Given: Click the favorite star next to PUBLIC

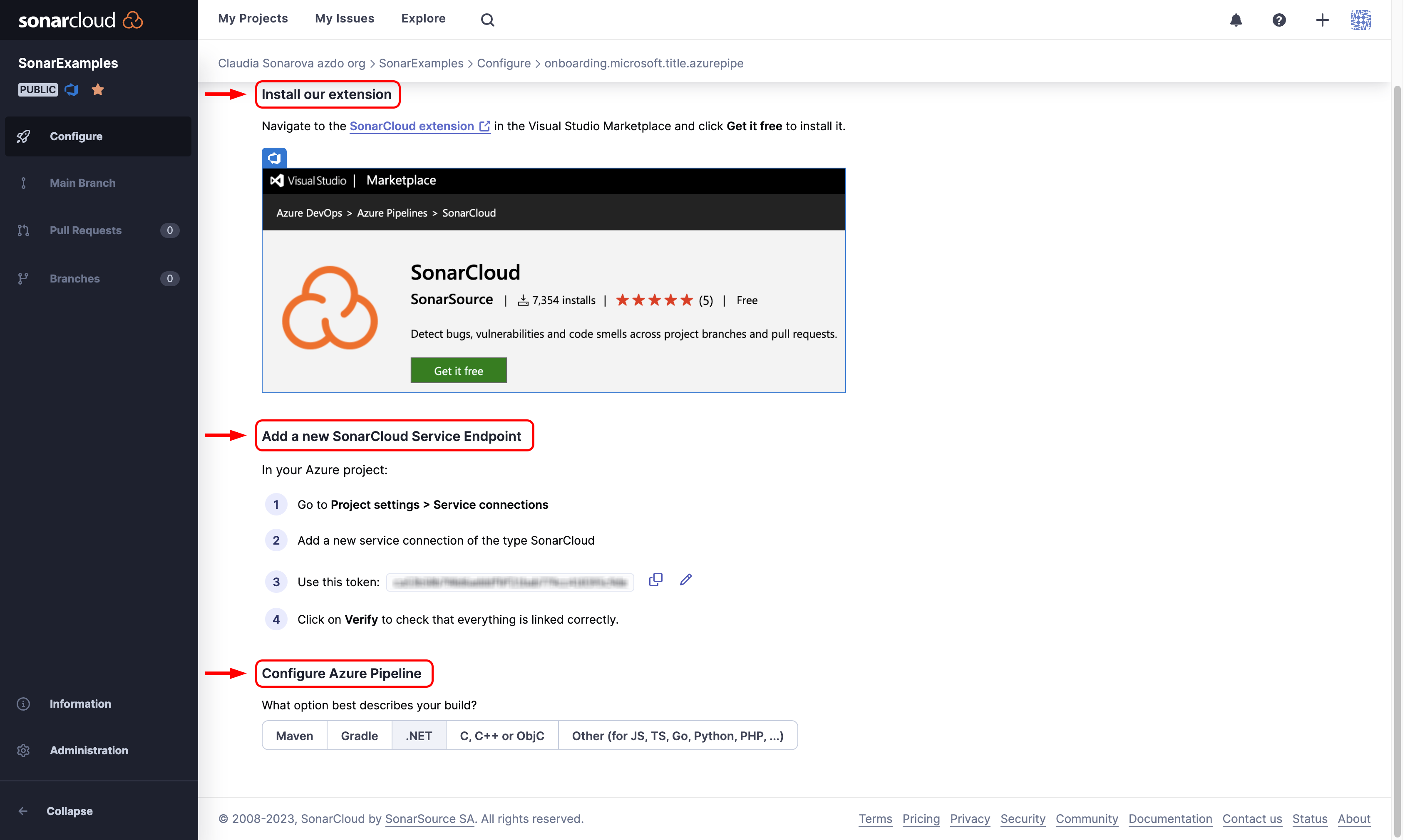Looking at the screenshot, I should coord(98,89).
